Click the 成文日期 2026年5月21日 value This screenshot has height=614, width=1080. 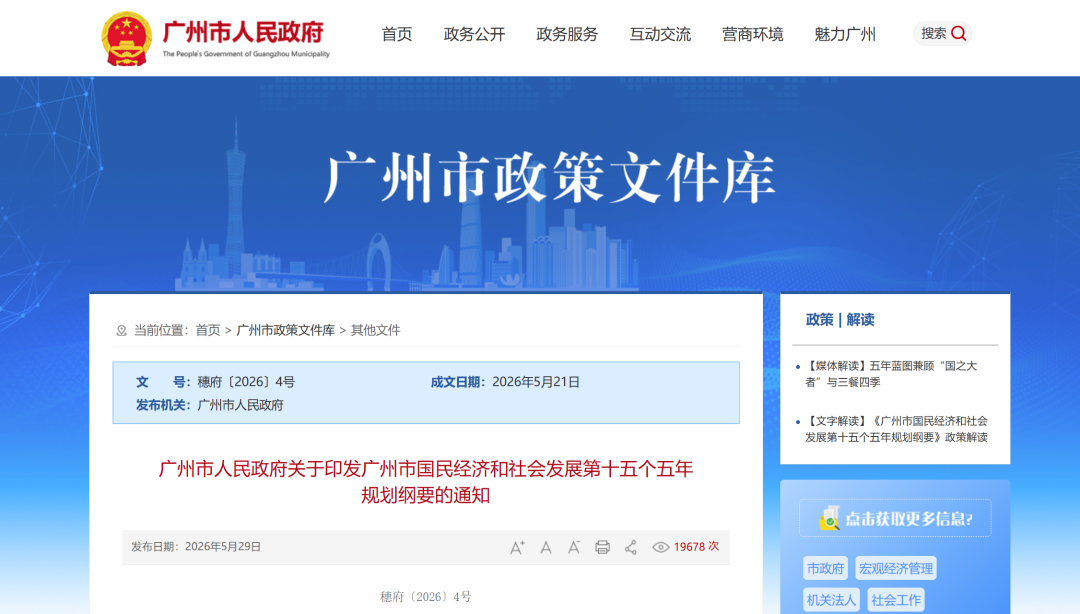[536, 382]
